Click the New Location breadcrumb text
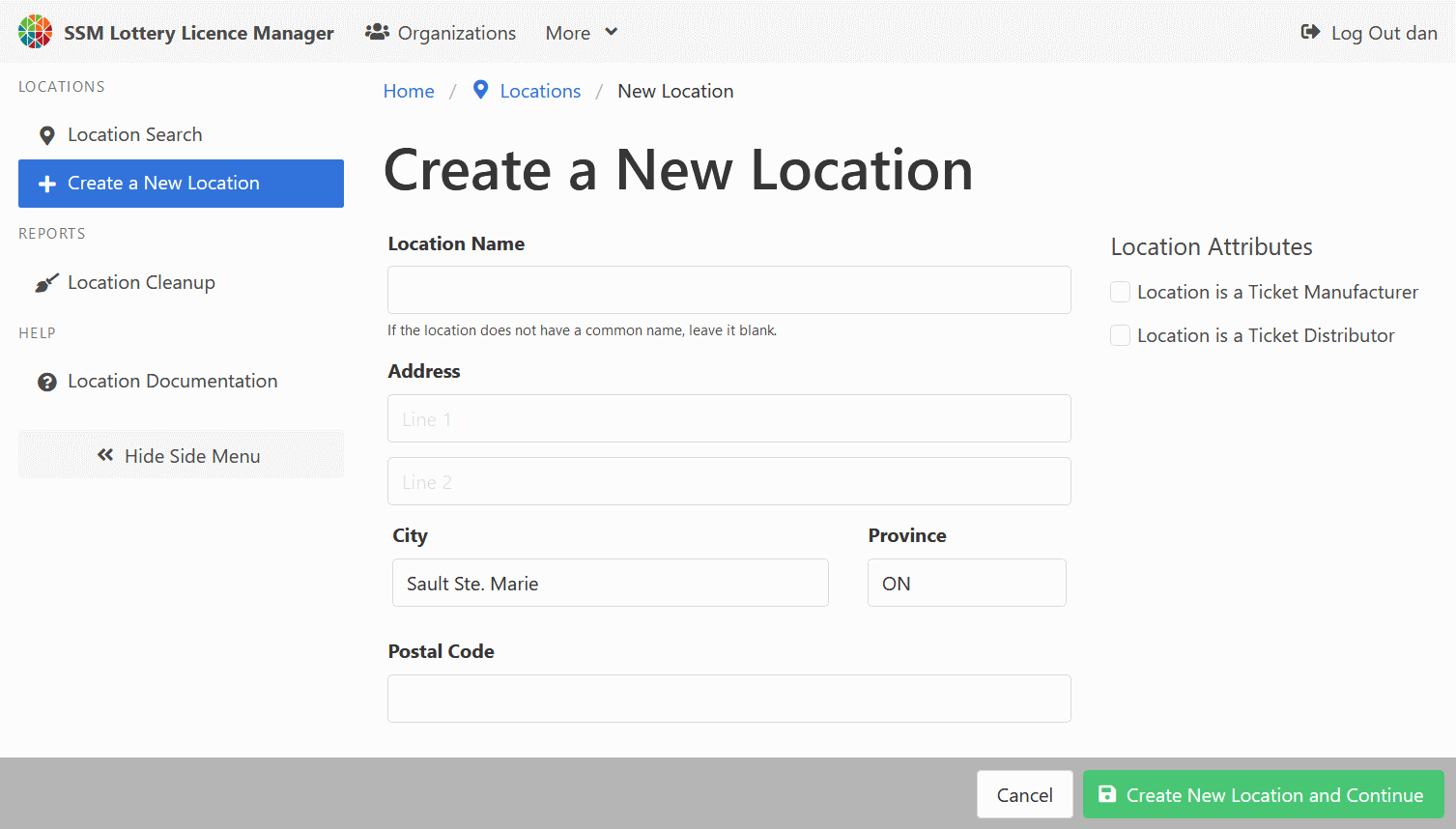 click(675, 91)
